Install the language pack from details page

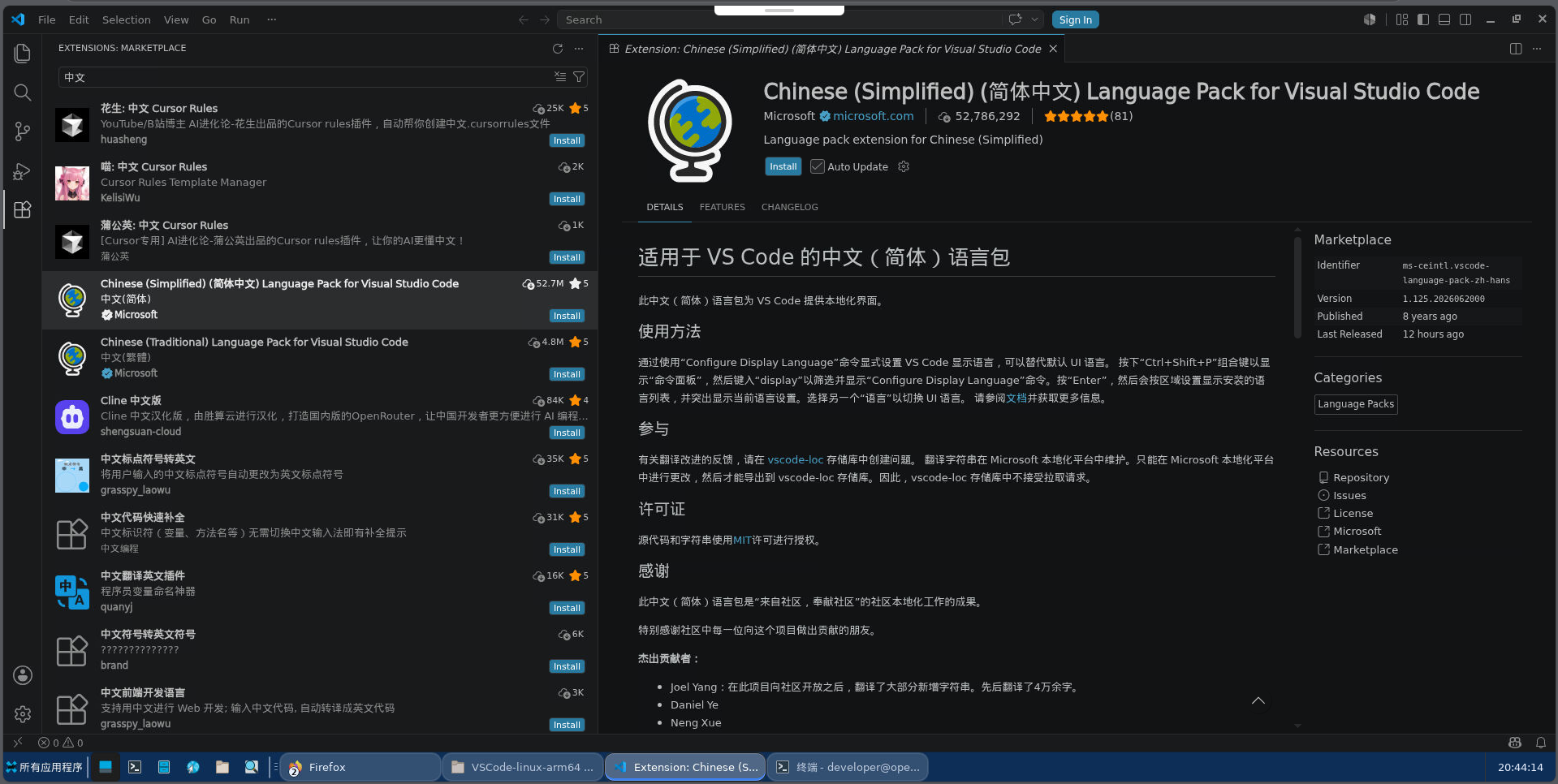[783, 166]
